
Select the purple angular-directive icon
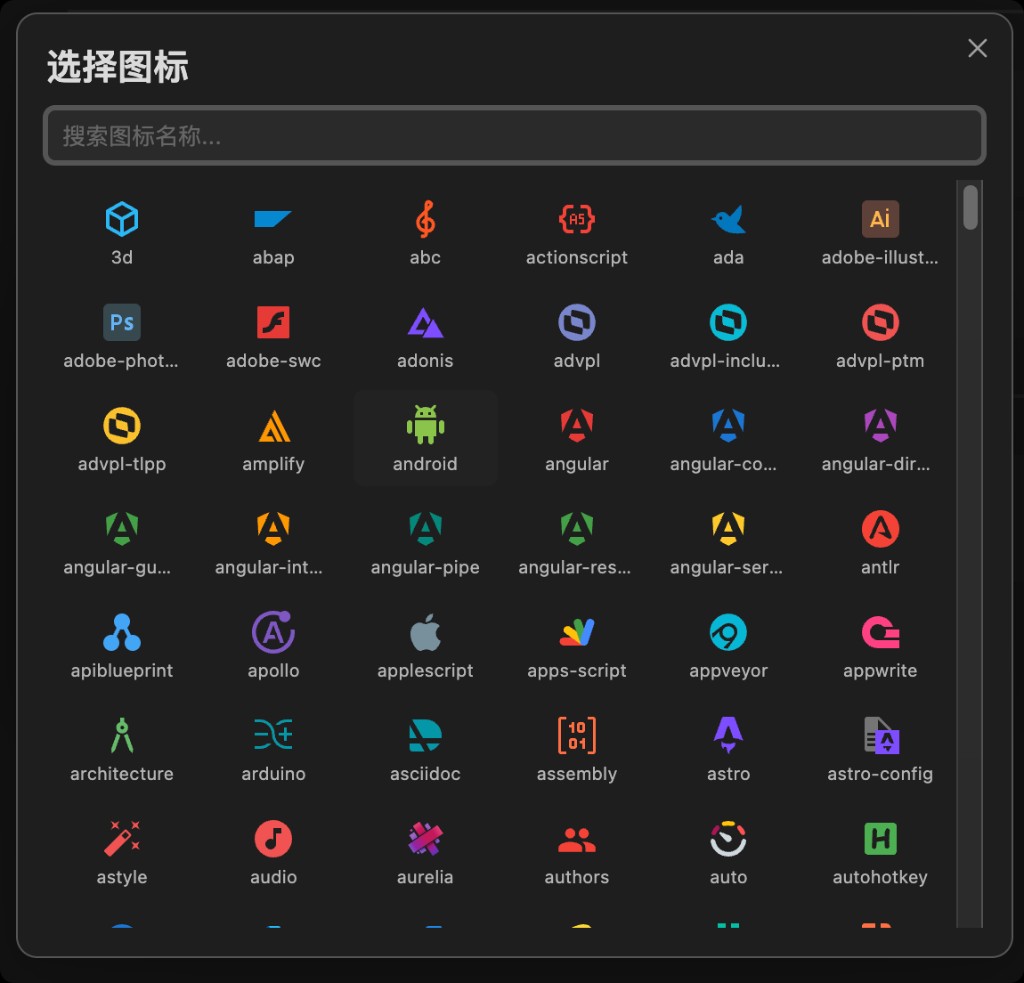click(x=880, y=425)
